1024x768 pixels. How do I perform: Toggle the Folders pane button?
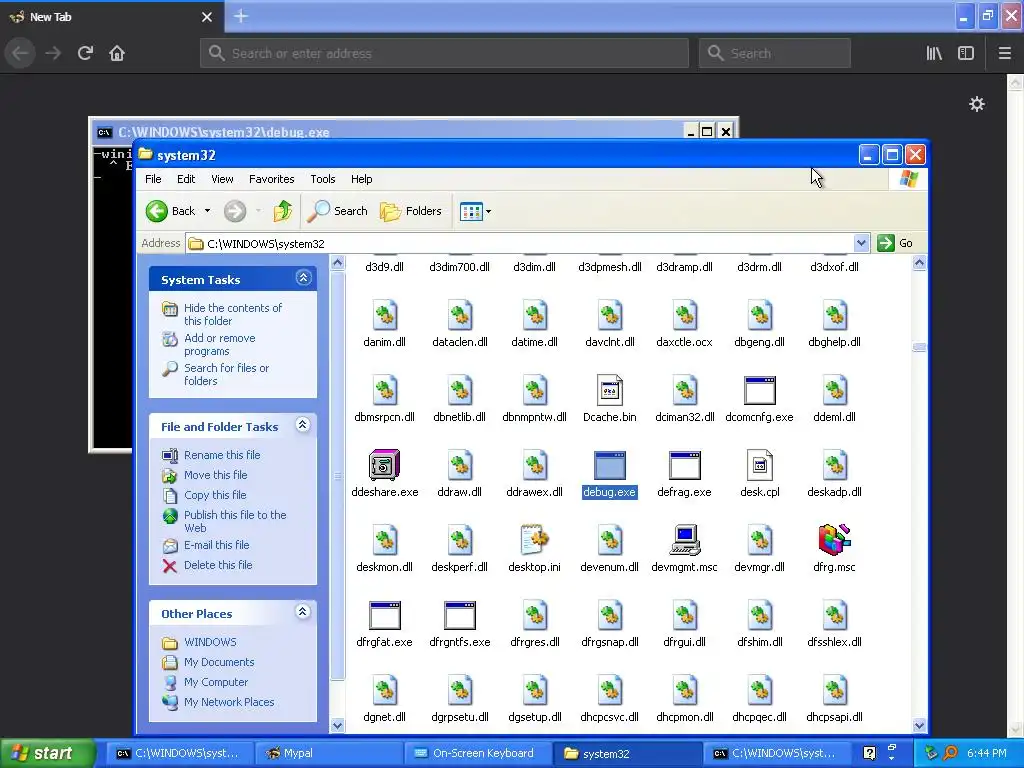(411, 211)
